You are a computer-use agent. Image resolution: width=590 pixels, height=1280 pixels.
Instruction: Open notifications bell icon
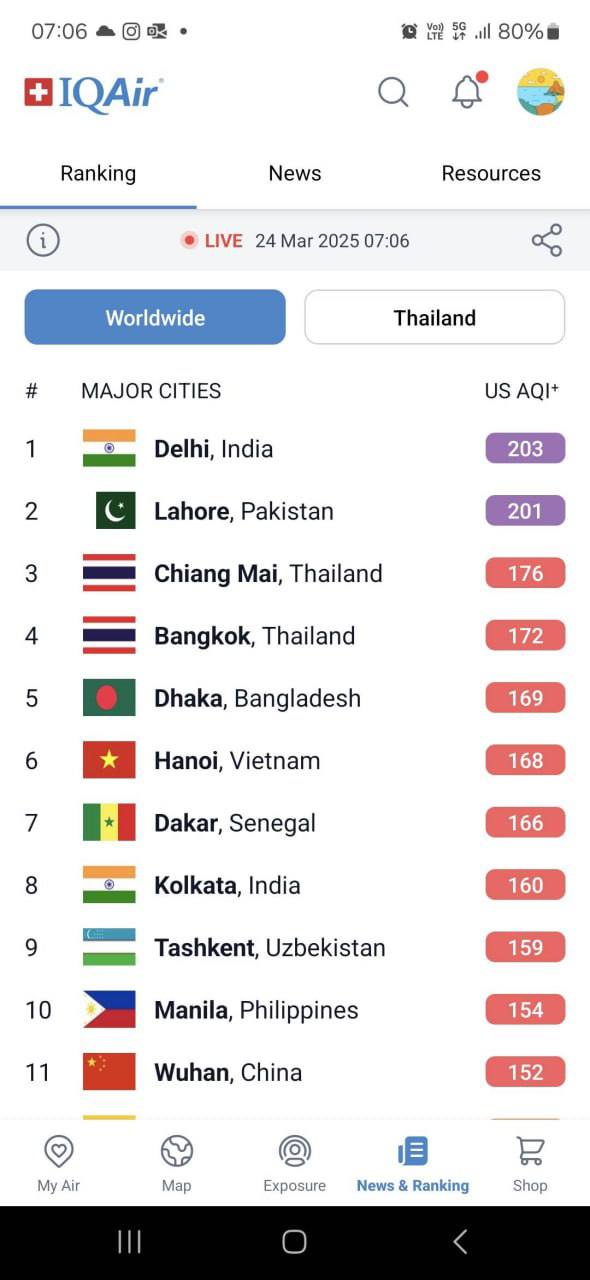(x=469, y=91)
